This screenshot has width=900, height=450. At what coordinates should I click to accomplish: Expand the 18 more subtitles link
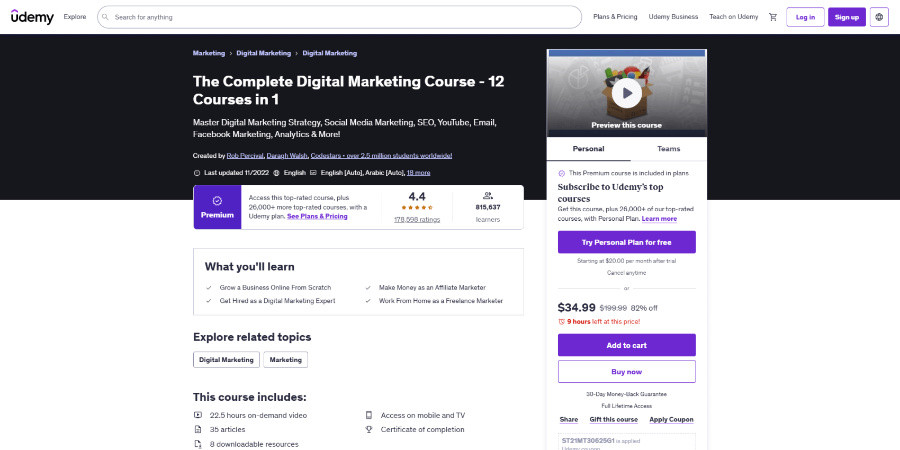click(418, 173)
